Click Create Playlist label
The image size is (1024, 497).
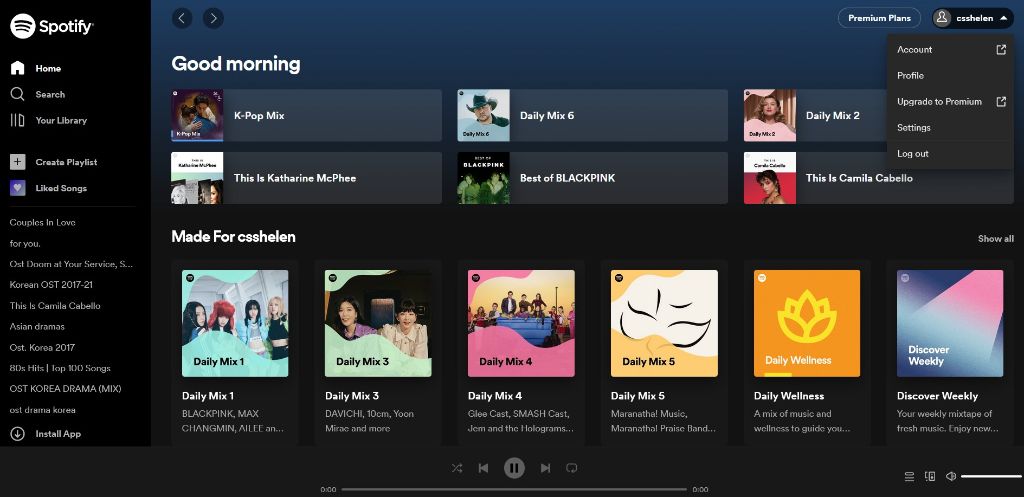click(66, 163)
